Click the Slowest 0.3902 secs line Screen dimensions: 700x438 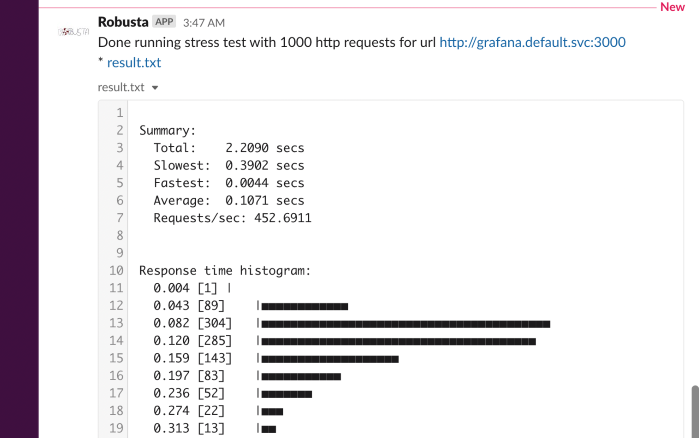(229, 166)
